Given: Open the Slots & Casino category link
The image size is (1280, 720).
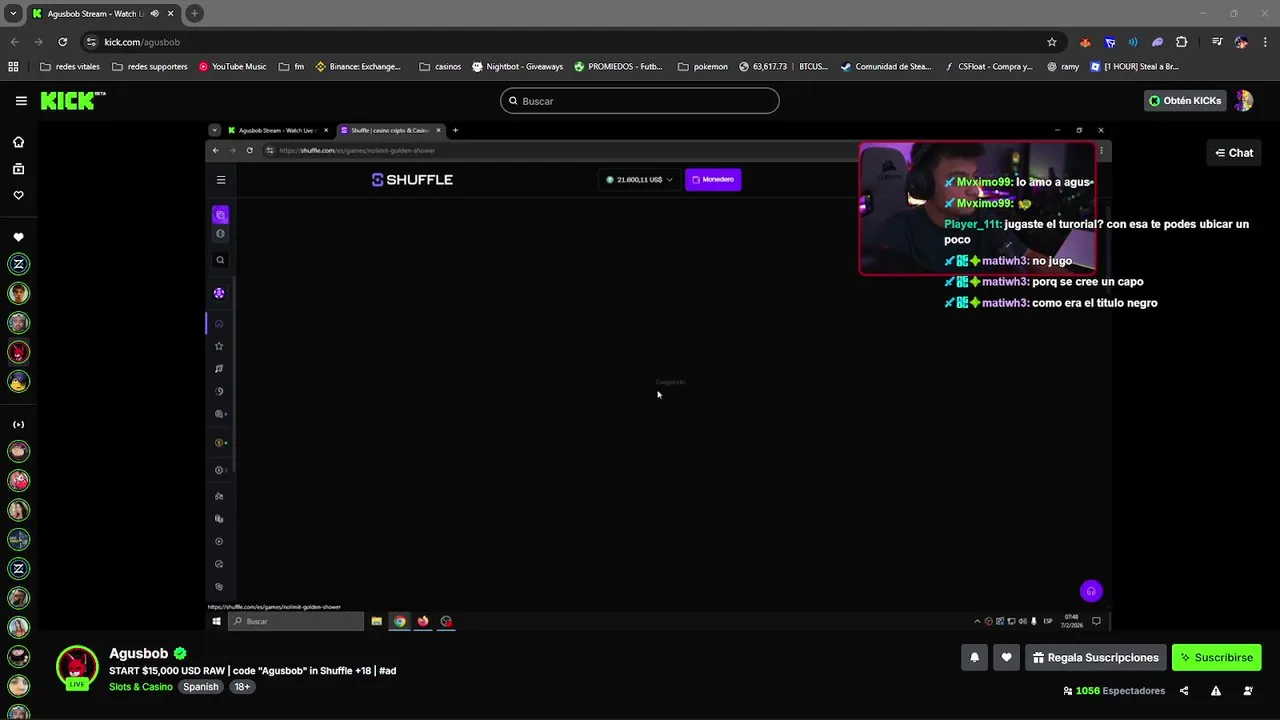Looking at the screenshot, I should (141, 687).
